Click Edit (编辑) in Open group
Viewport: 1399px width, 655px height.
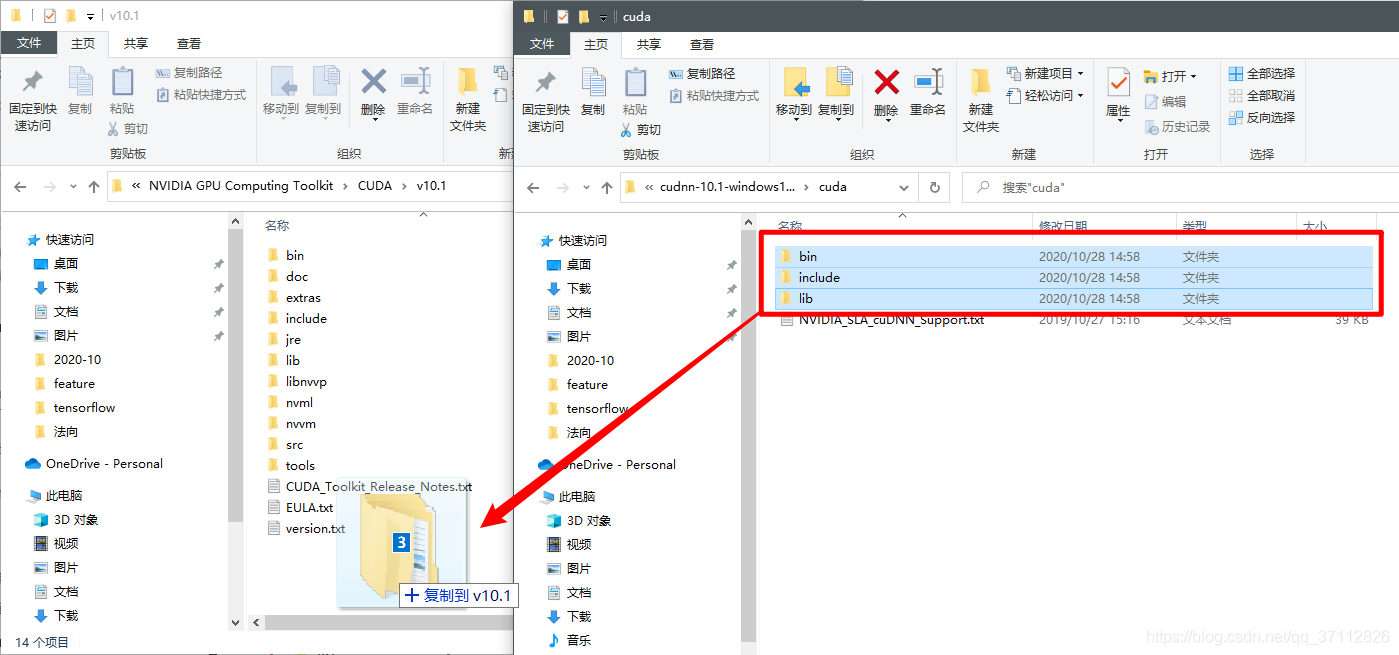point(1165,102)
